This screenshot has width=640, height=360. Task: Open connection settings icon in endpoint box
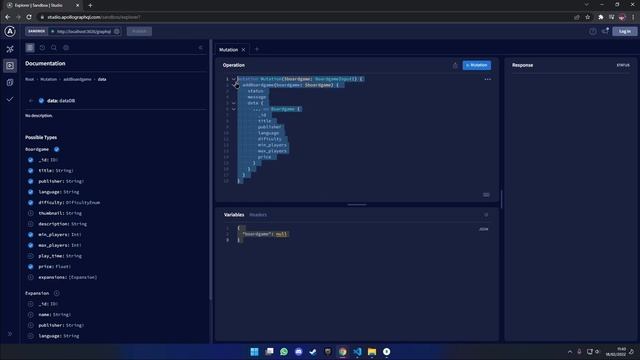pos(117,31)
